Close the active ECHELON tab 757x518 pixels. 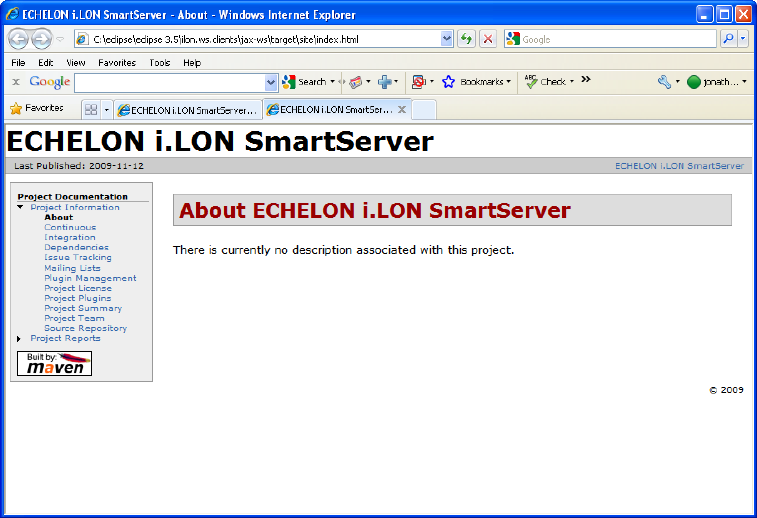401,110
